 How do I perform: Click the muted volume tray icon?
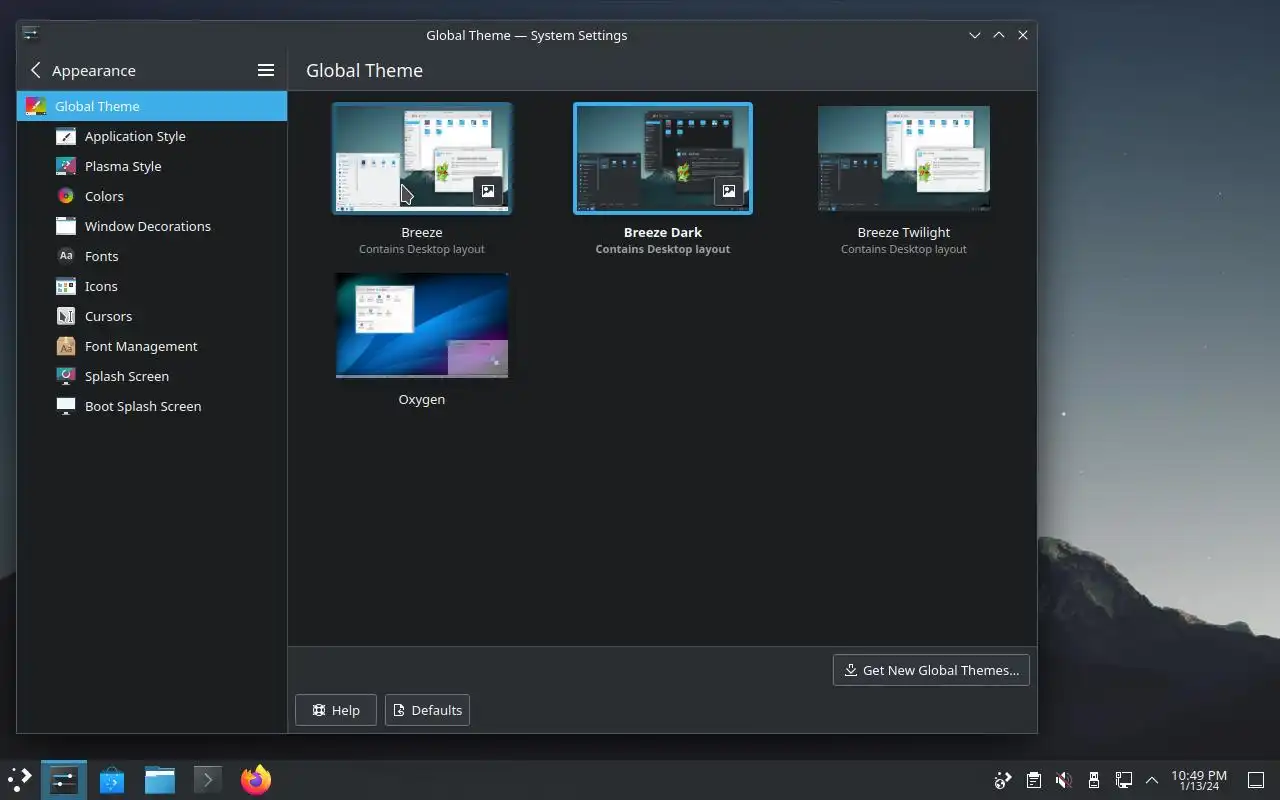1064,780
